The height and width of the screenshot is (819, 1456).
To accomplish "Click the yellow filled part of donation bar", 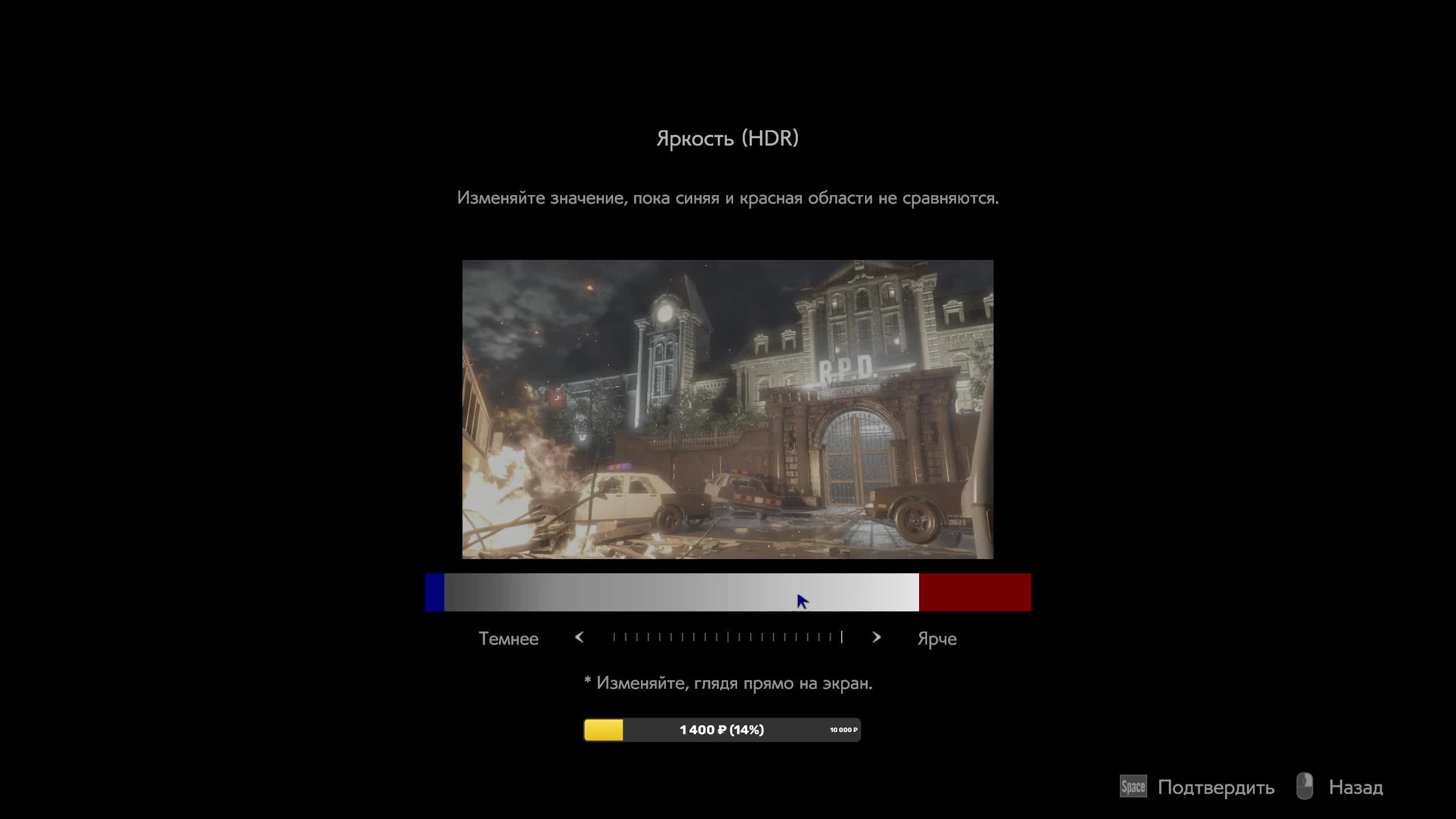I will 603,730.
